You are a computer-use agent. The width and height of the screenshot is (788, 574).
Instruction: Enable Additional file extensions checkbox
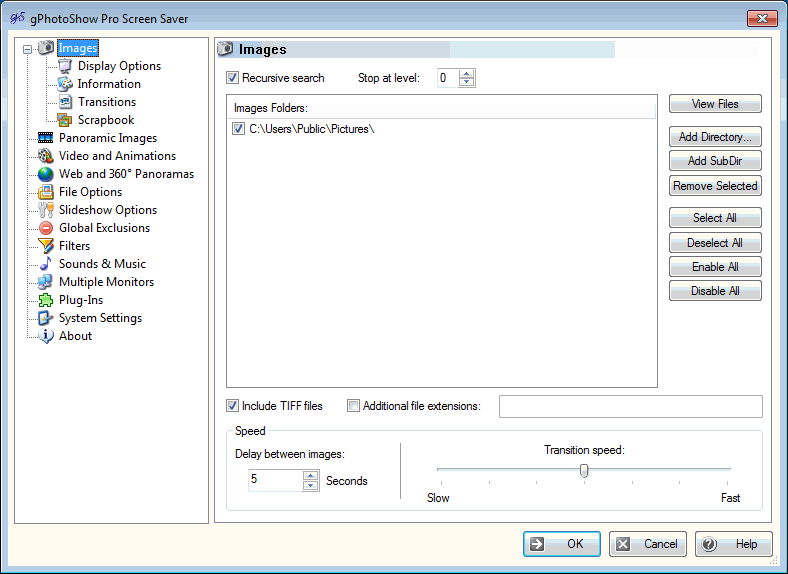(353, 406)
